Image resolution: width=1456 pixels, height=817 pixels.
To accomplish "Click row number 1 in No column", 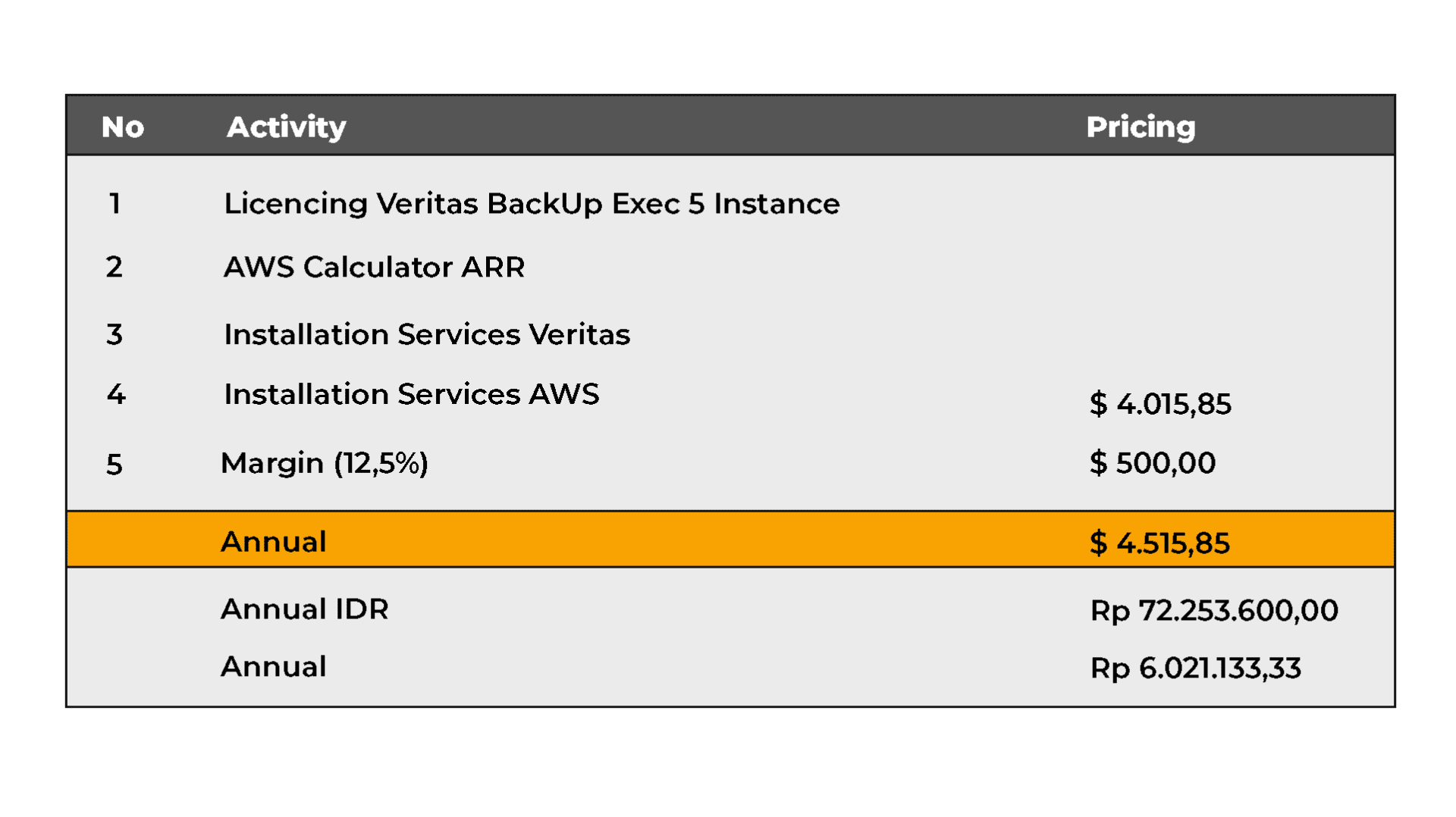I will tap(115, 204).
